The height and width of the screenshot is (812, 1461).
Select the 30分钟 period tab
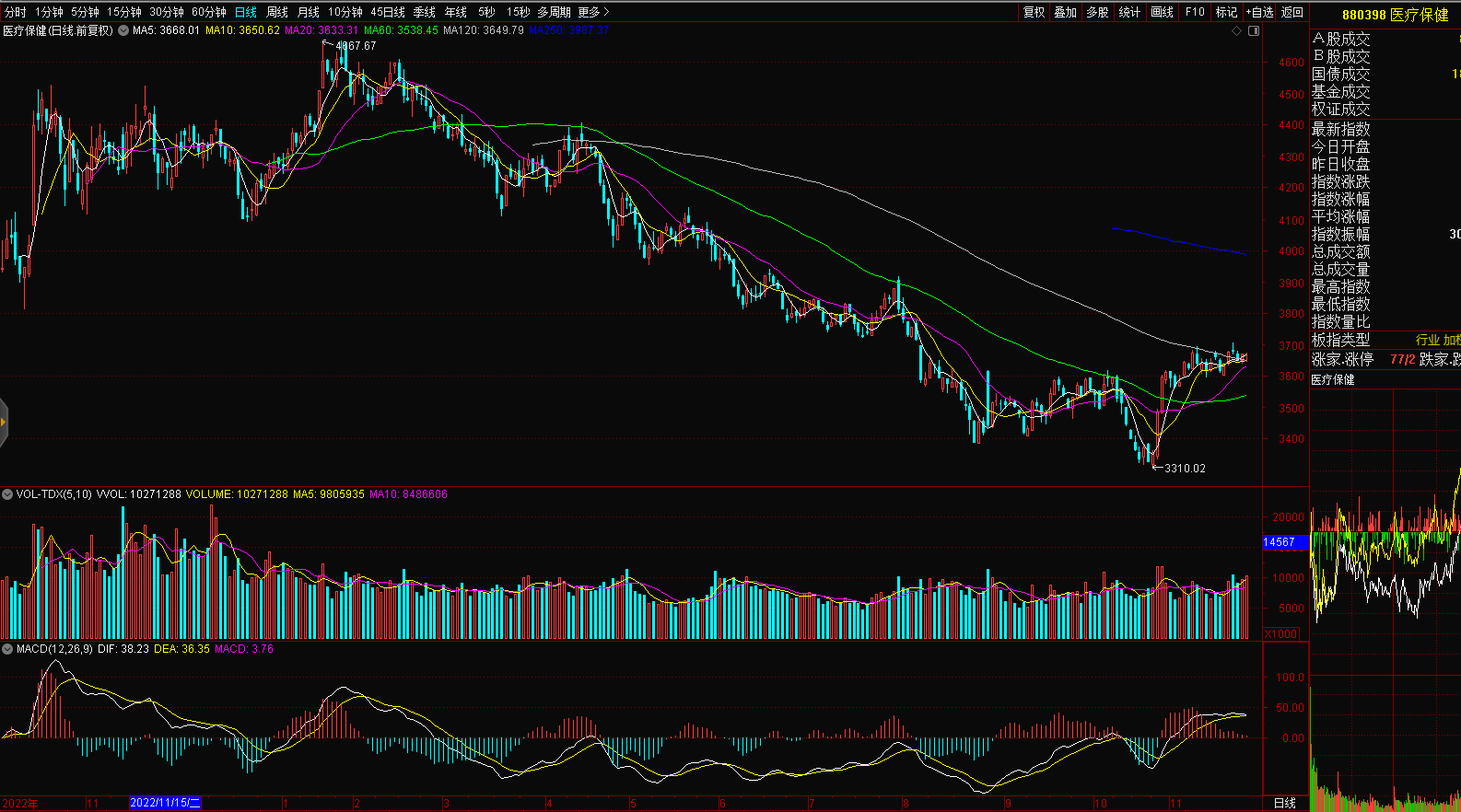point(167,12)
